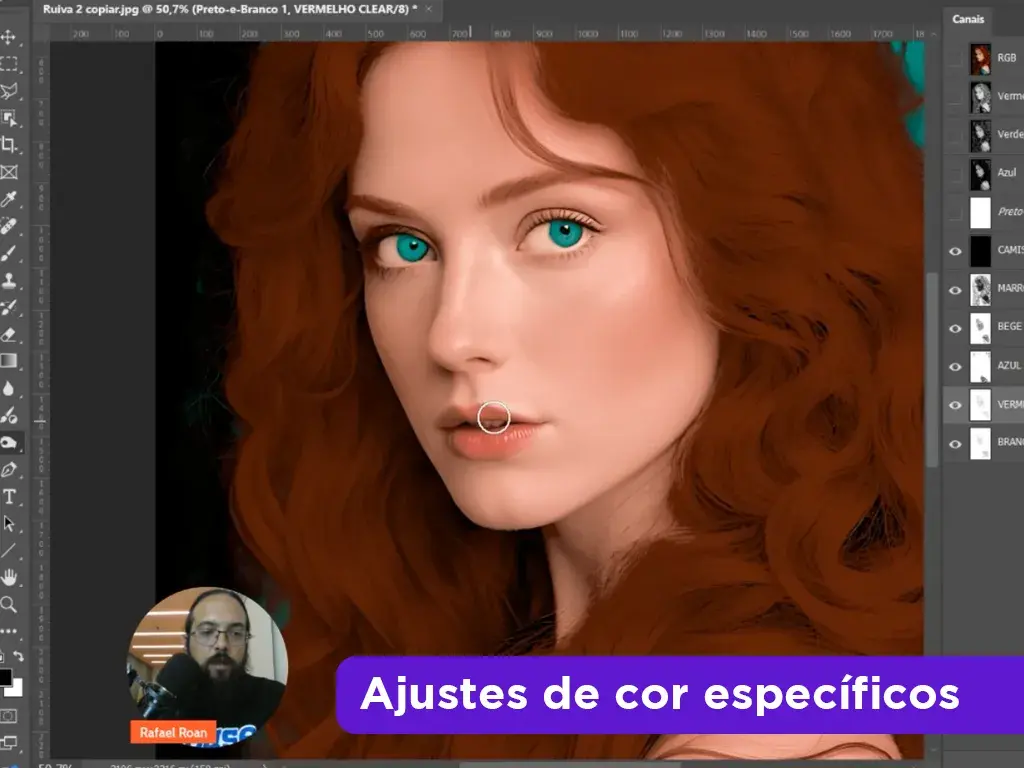The height and width of the screenshot is (768, 1024).
Task: Toggle visibility of the CAMISA channel
Action: (957, 252)
